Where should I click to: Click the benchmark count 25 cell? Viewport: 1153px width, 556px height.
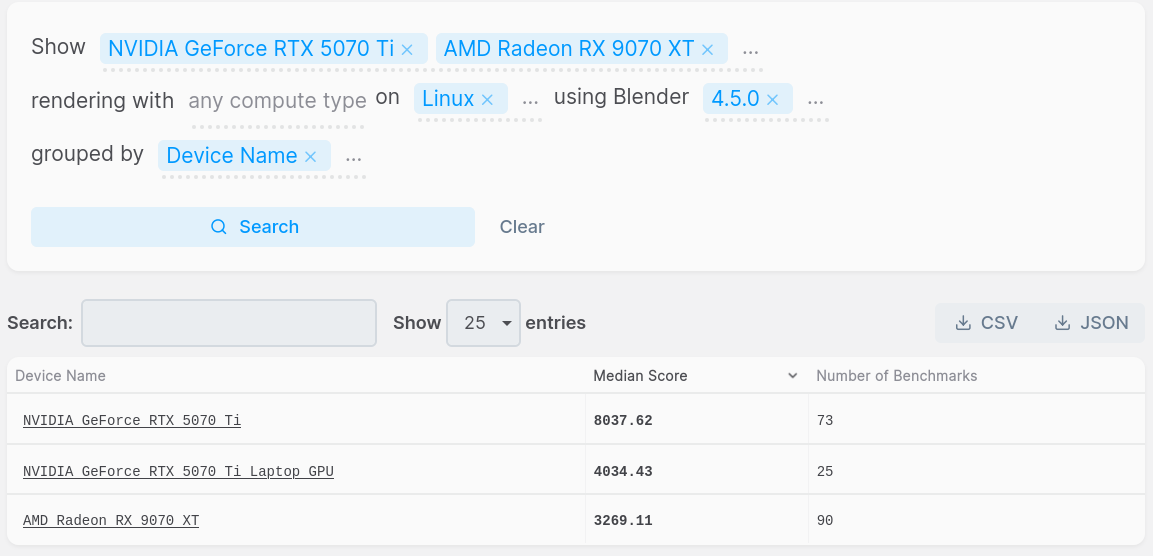(x=824, y=471)
